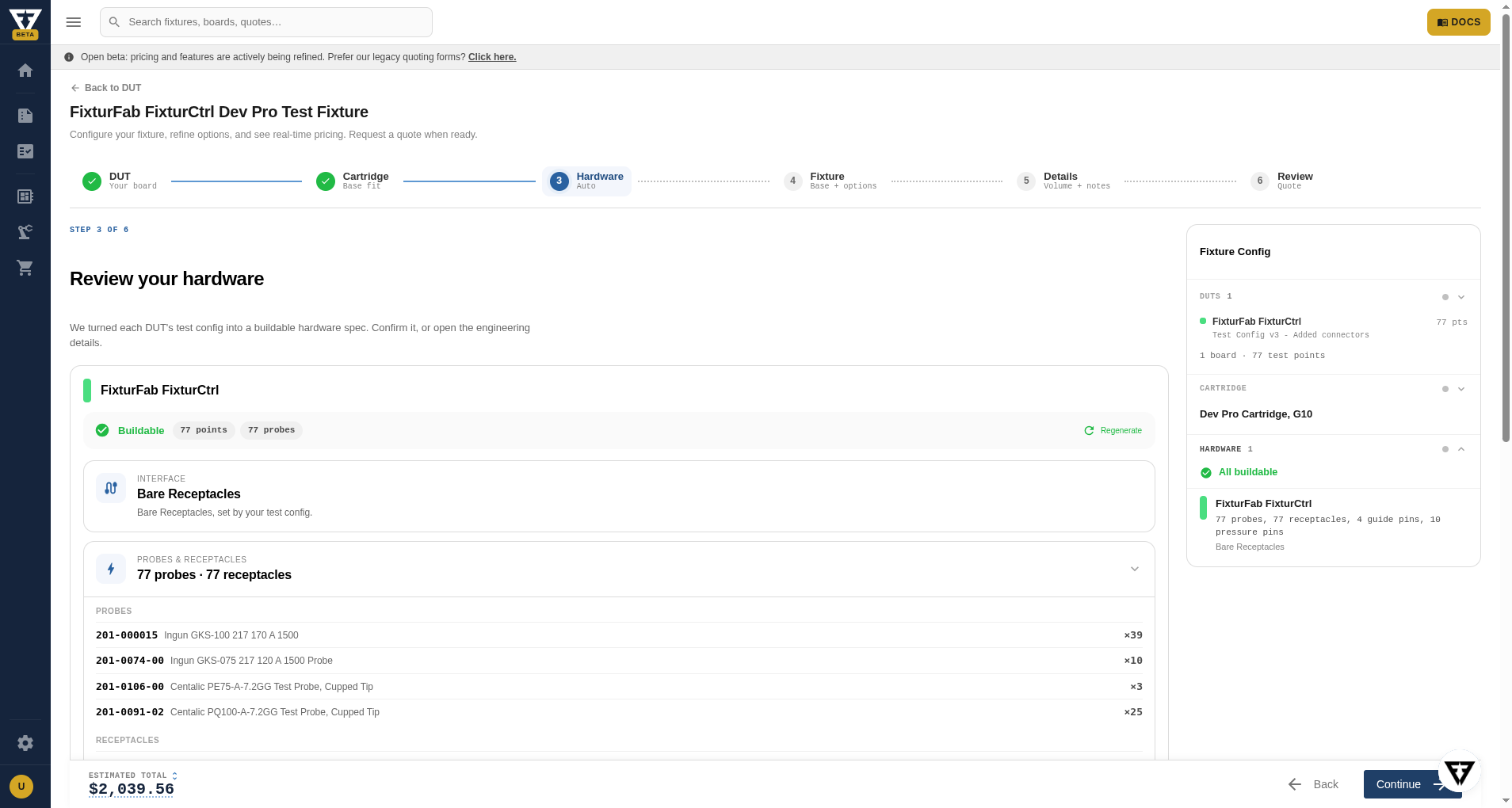
Task: Click the back arrow next to Back to DUT
Action: 75,88
